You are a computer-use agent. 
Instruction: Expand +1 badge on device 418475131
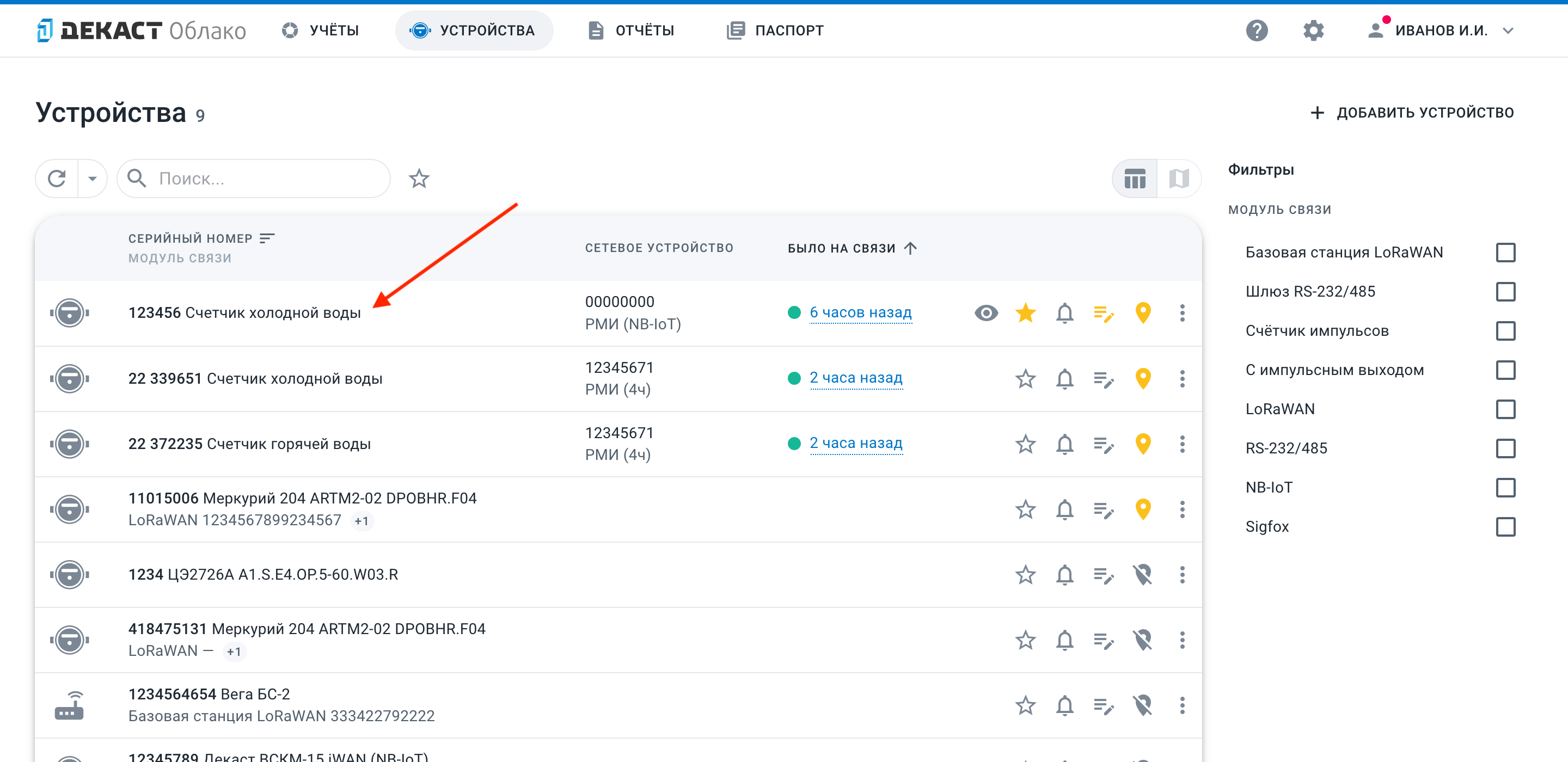[234, 652]
